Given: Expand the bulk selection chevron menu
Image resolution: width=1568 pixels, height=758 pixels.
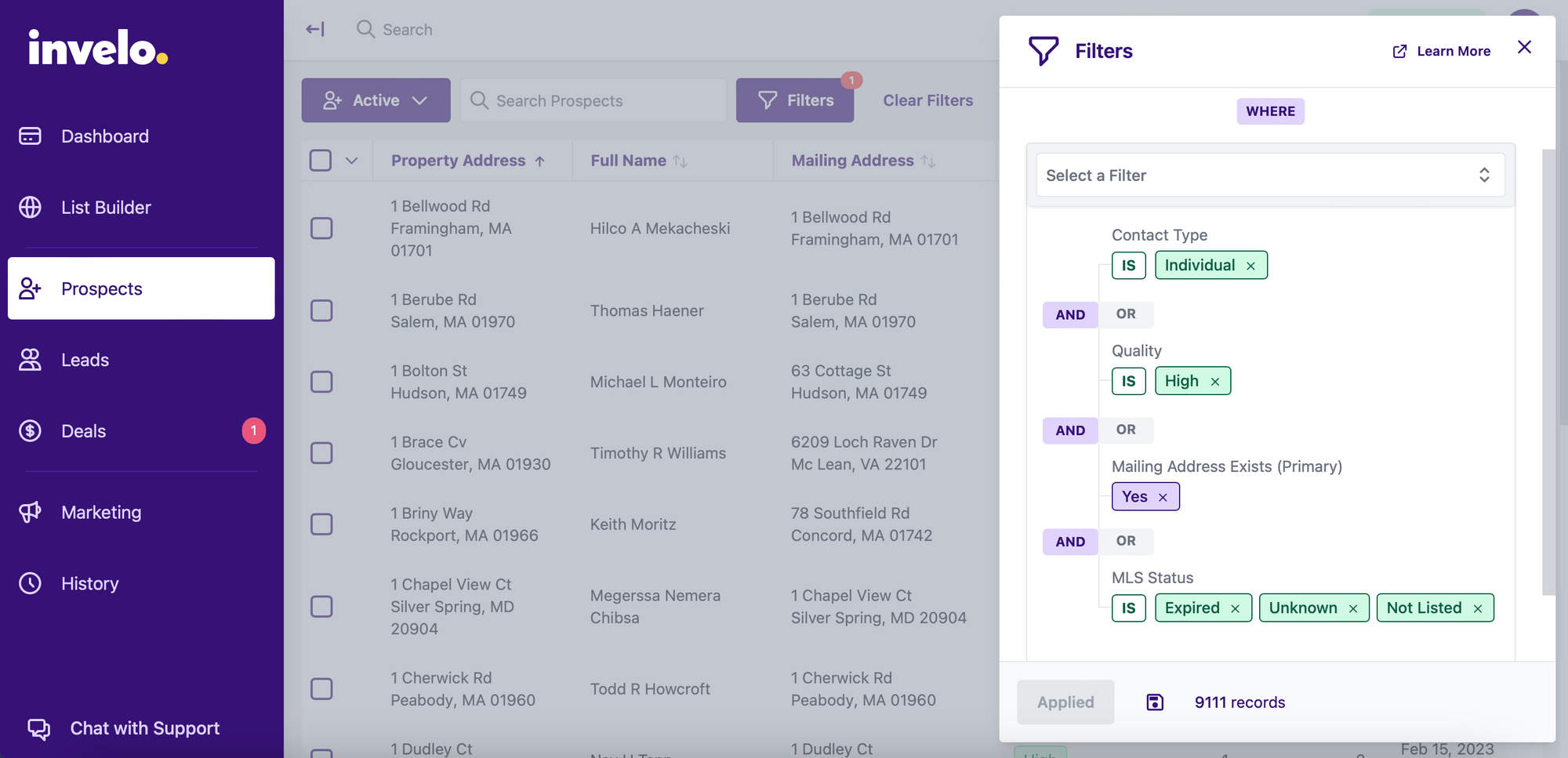Looking at the screenshot, I should [351, 161].
